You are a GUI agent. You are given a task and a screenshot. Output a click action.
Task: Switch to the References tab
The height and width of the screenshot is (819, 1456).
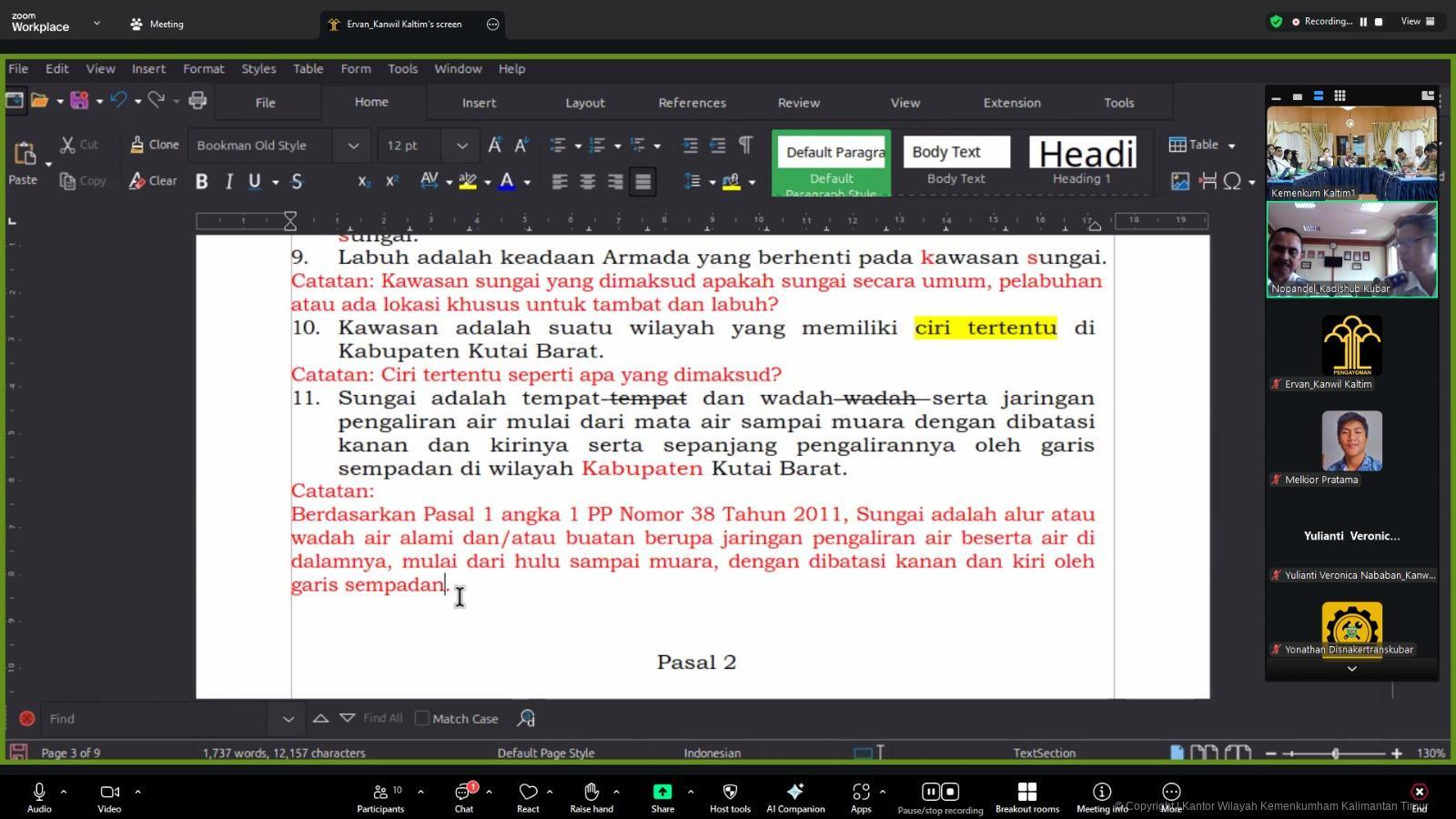click(x=692, y=103)
